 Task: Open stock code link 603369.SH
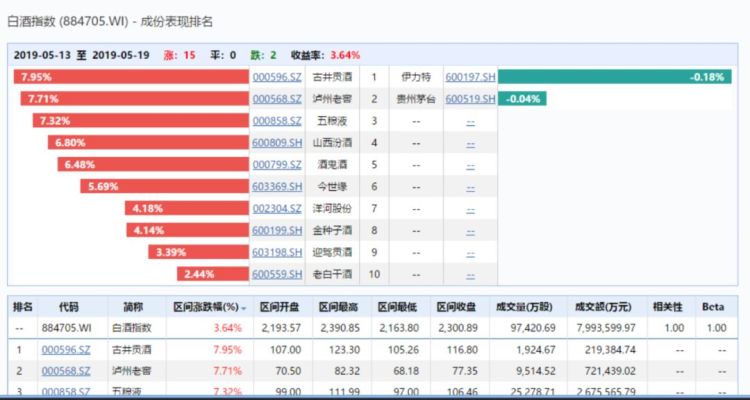point(277,187)
